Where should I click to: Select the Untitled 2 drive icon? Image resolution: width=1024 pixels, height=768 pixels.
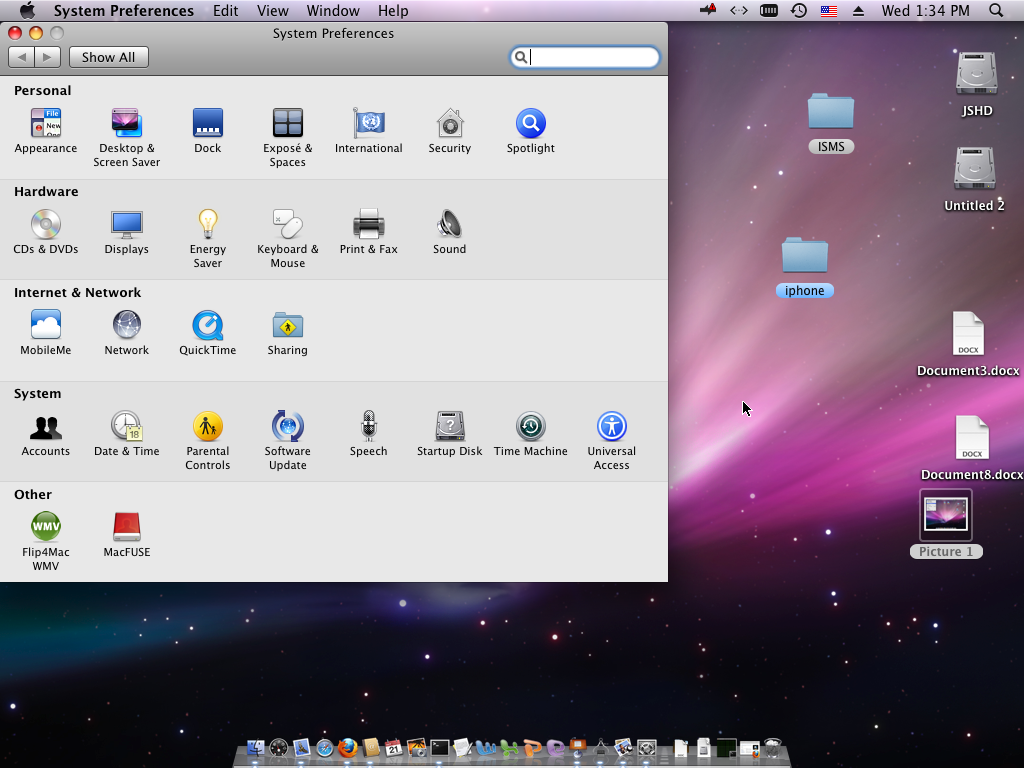[x=974, y=179]
